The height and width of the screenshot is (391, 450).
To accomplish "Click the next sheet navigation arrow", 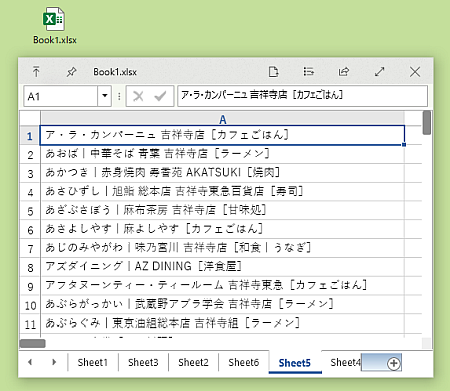I will pos(54,362).
